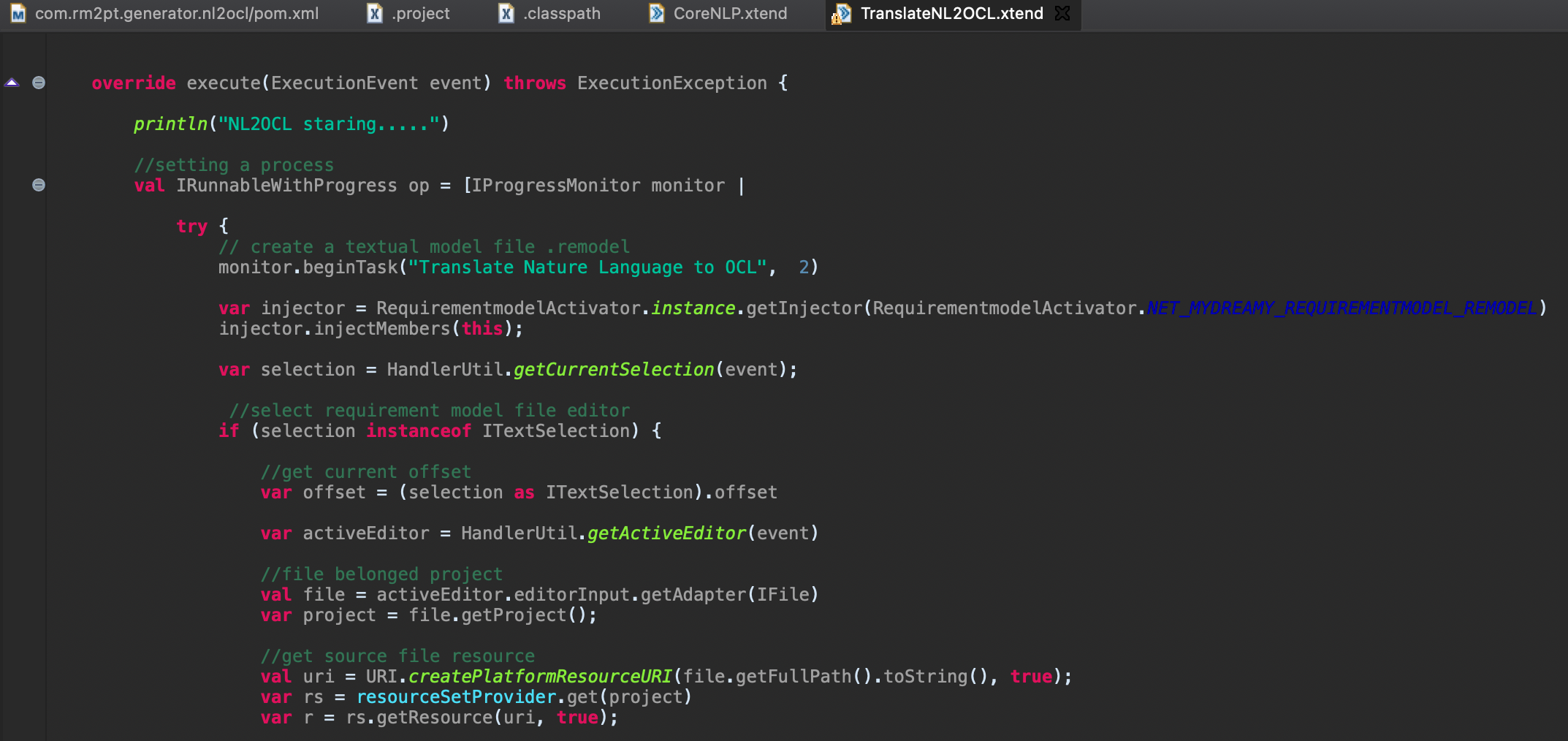Image resolution: width=1568 pixels, height=741 pixels.
Task: Click the string "NL2OCL staring....."
Action: point(329,124)
